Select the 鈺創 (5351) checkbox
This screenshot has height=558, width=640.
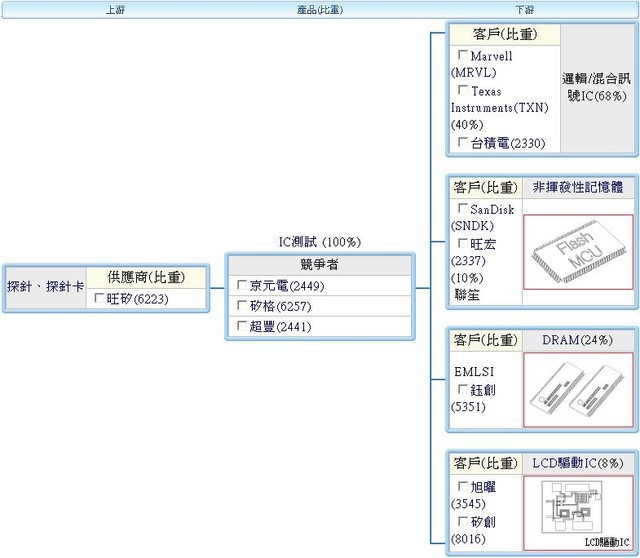(463, 389)
